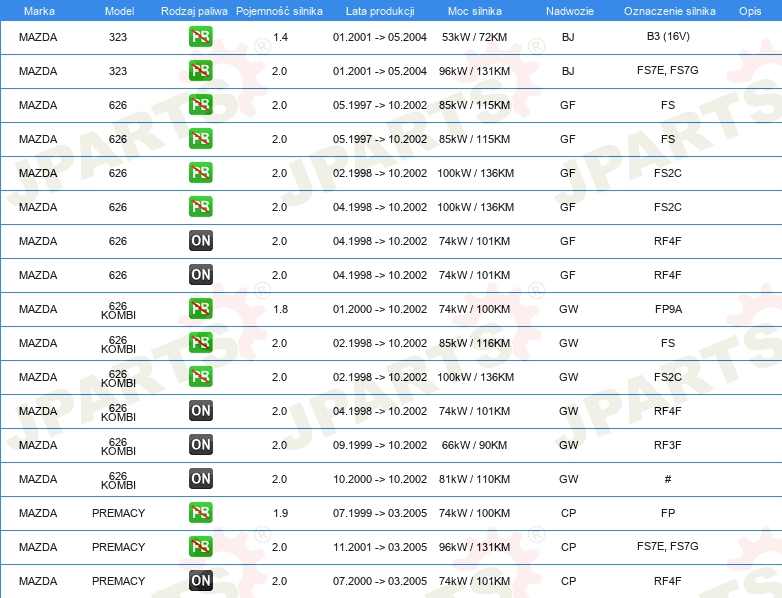This screenshot has height=598, width=782.
Task: Click the Nadwozie column header
Action: pyautogui.click(x=570, y=11)
